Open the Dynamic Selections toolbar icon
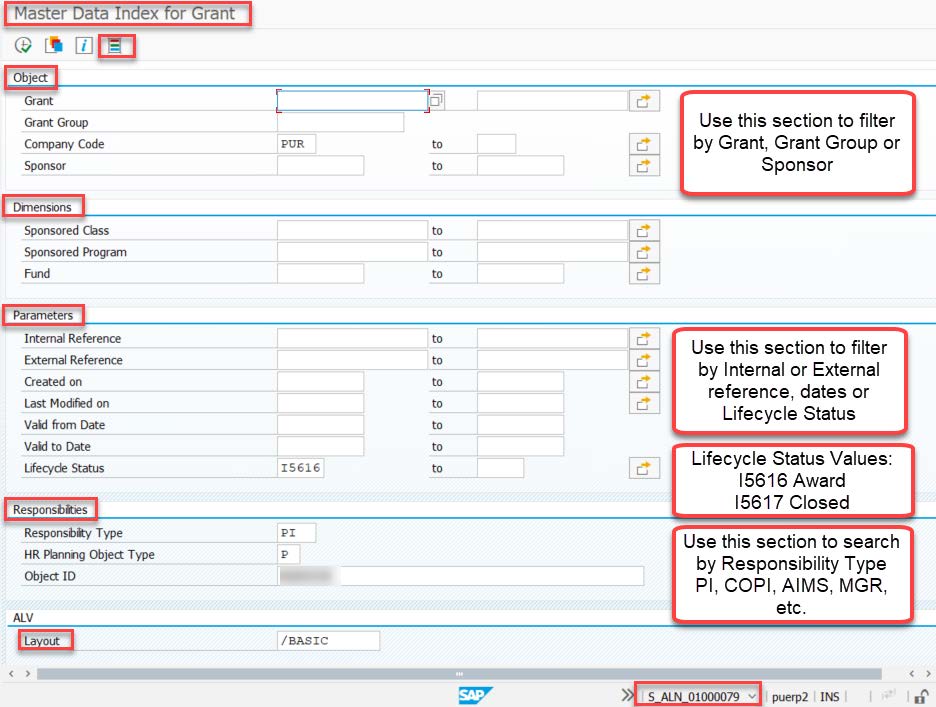Image resolution: width=936 pixels, height=707 pixels. pyautogui.click(x=115, y=45)
